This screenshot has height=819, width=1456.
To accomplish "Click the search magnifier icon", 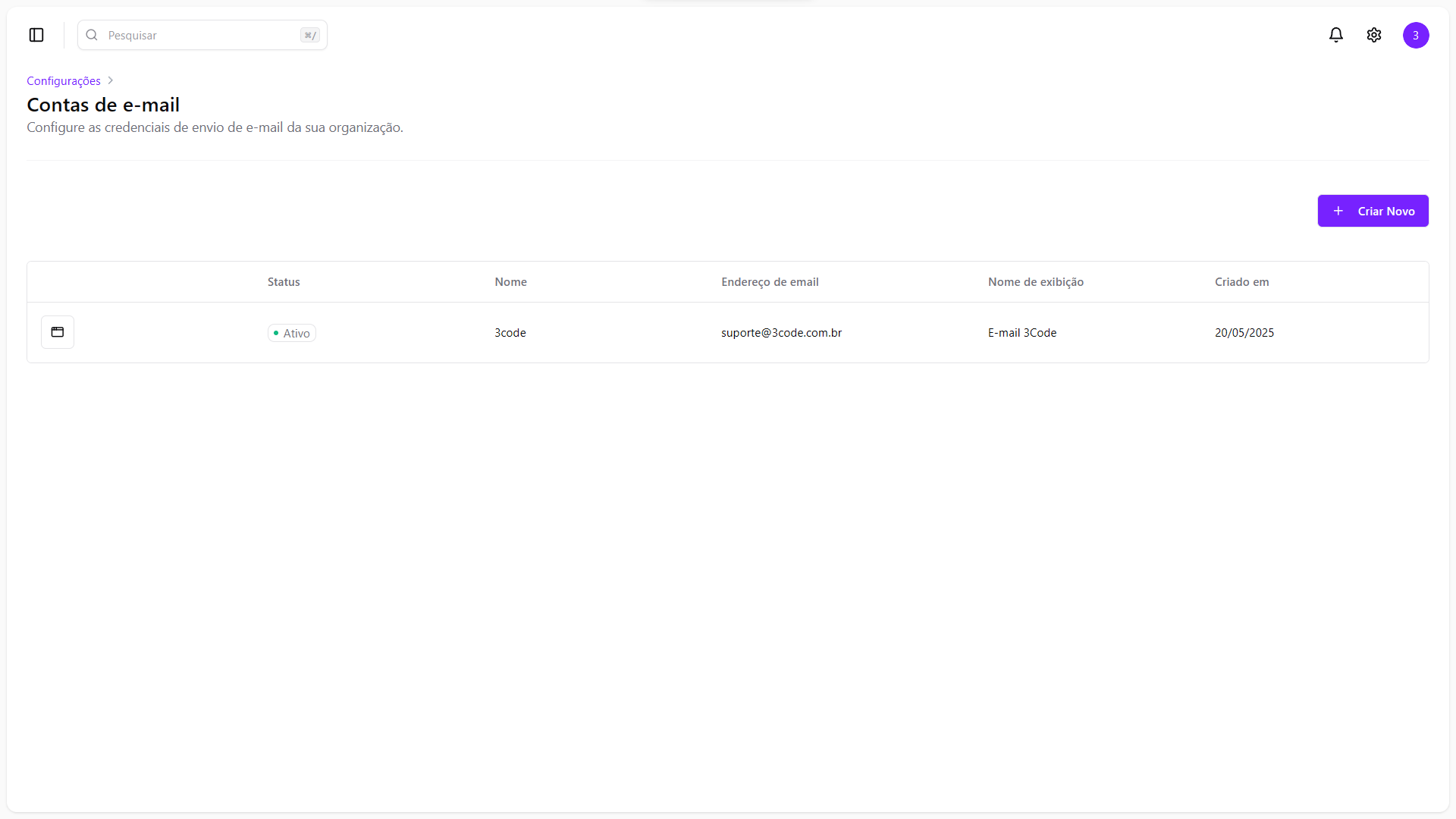I will click(92, 35).
